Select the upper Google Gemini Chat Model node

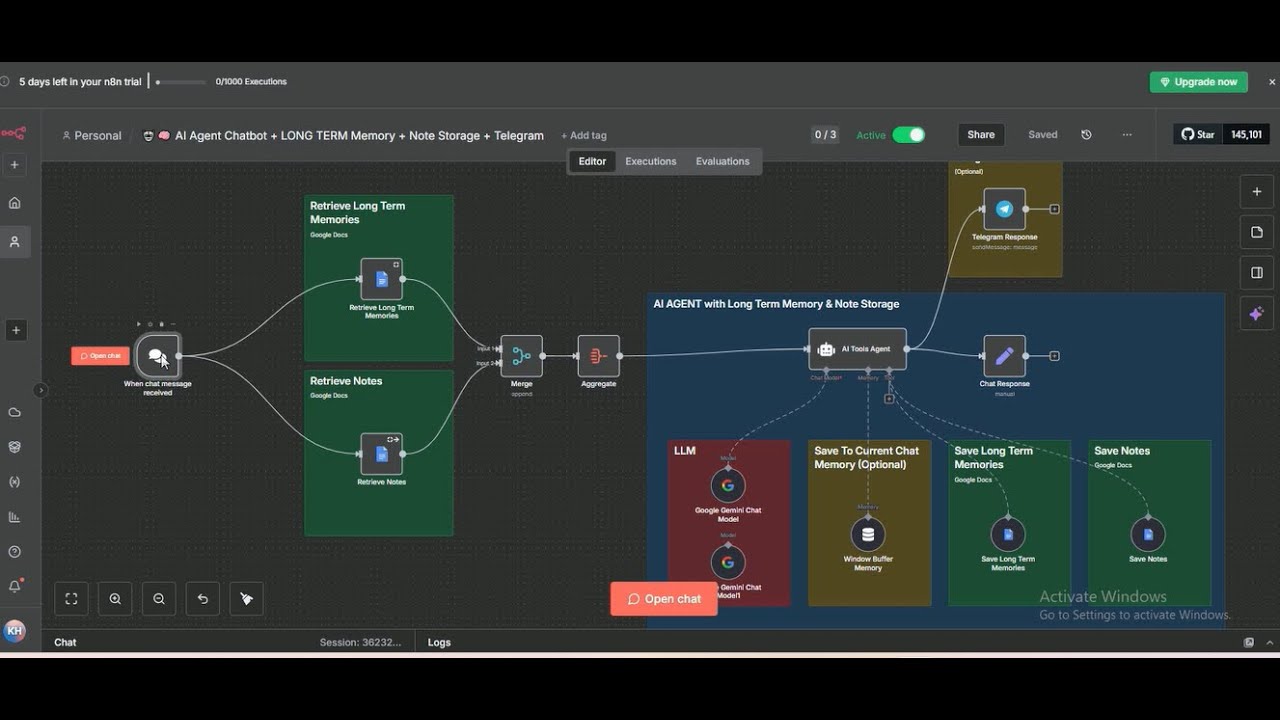[728, 486]
